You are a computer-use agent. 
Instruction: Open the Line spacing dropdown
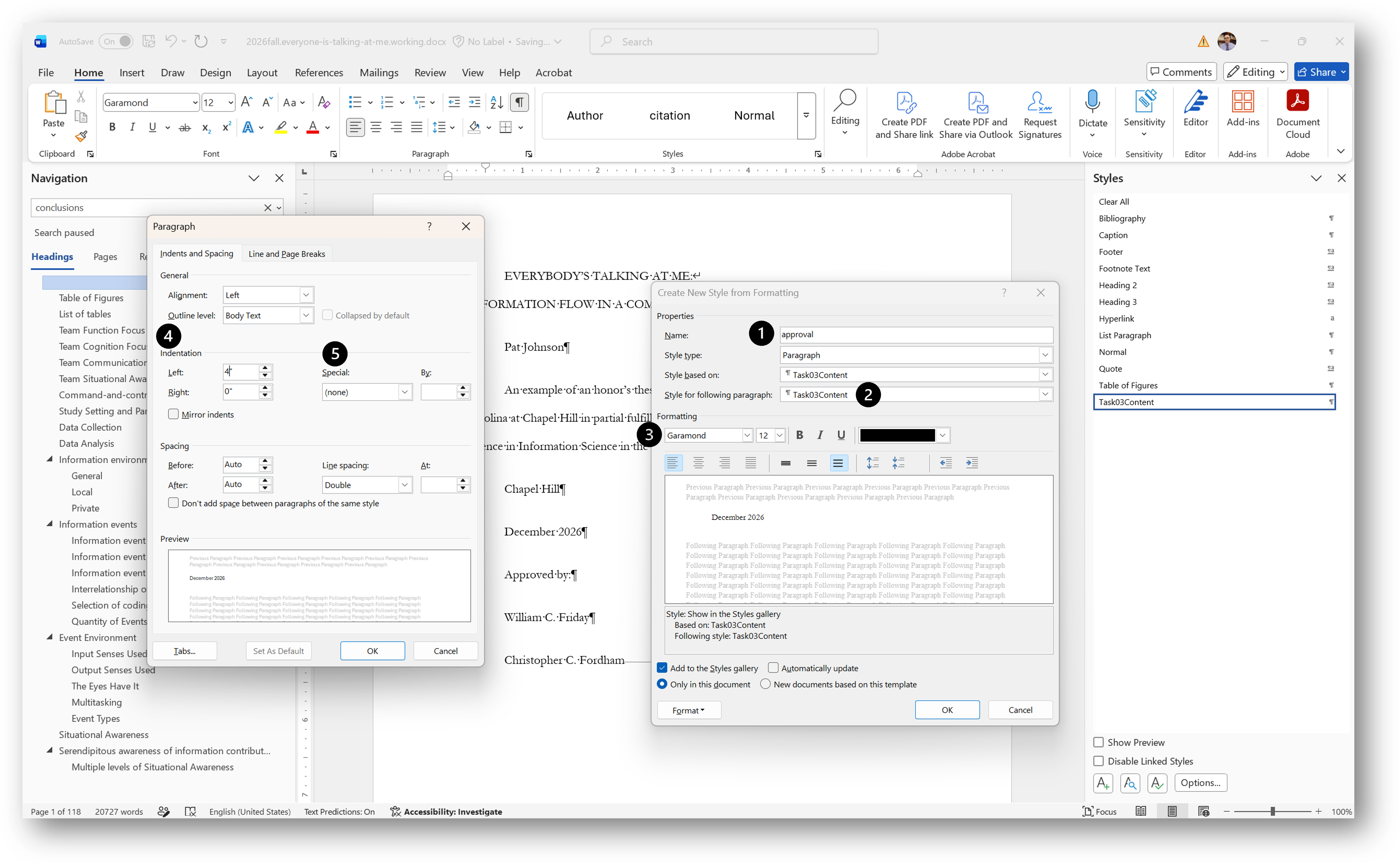(405, 485)
